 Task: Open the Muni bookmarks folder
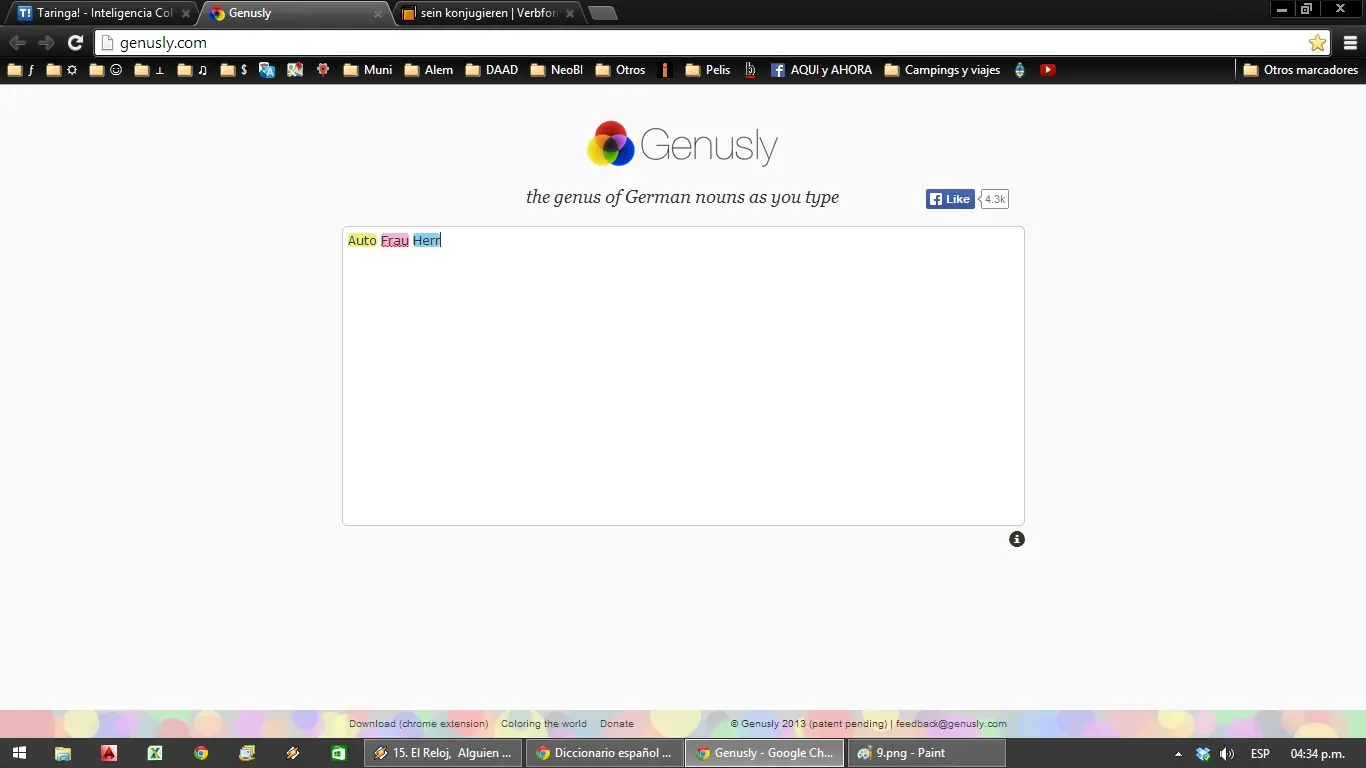point(368,70)
